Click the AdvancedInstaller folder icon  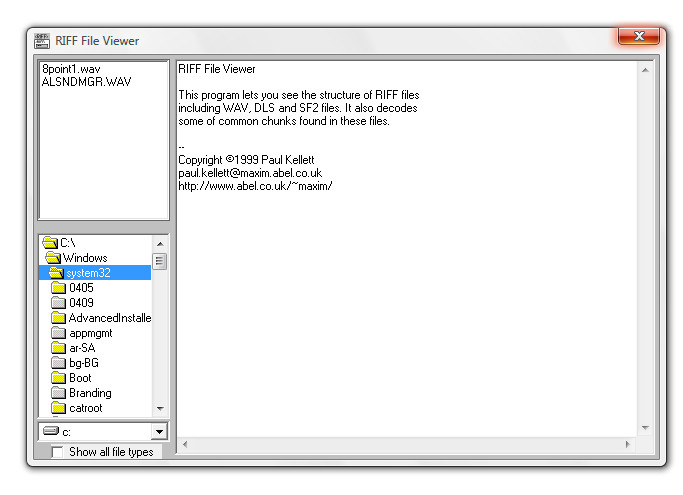(58, 318)
